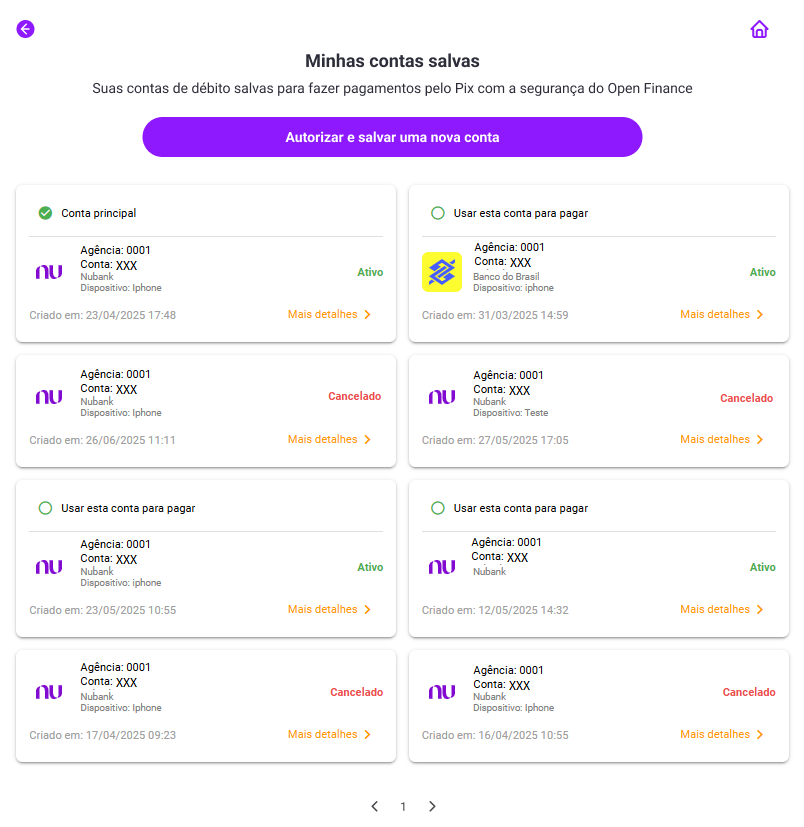Select the 23/05/2025 Nubank account to pay
This screenshot has width=804, height=827.
pyautogui.click(x=45, y=508)
